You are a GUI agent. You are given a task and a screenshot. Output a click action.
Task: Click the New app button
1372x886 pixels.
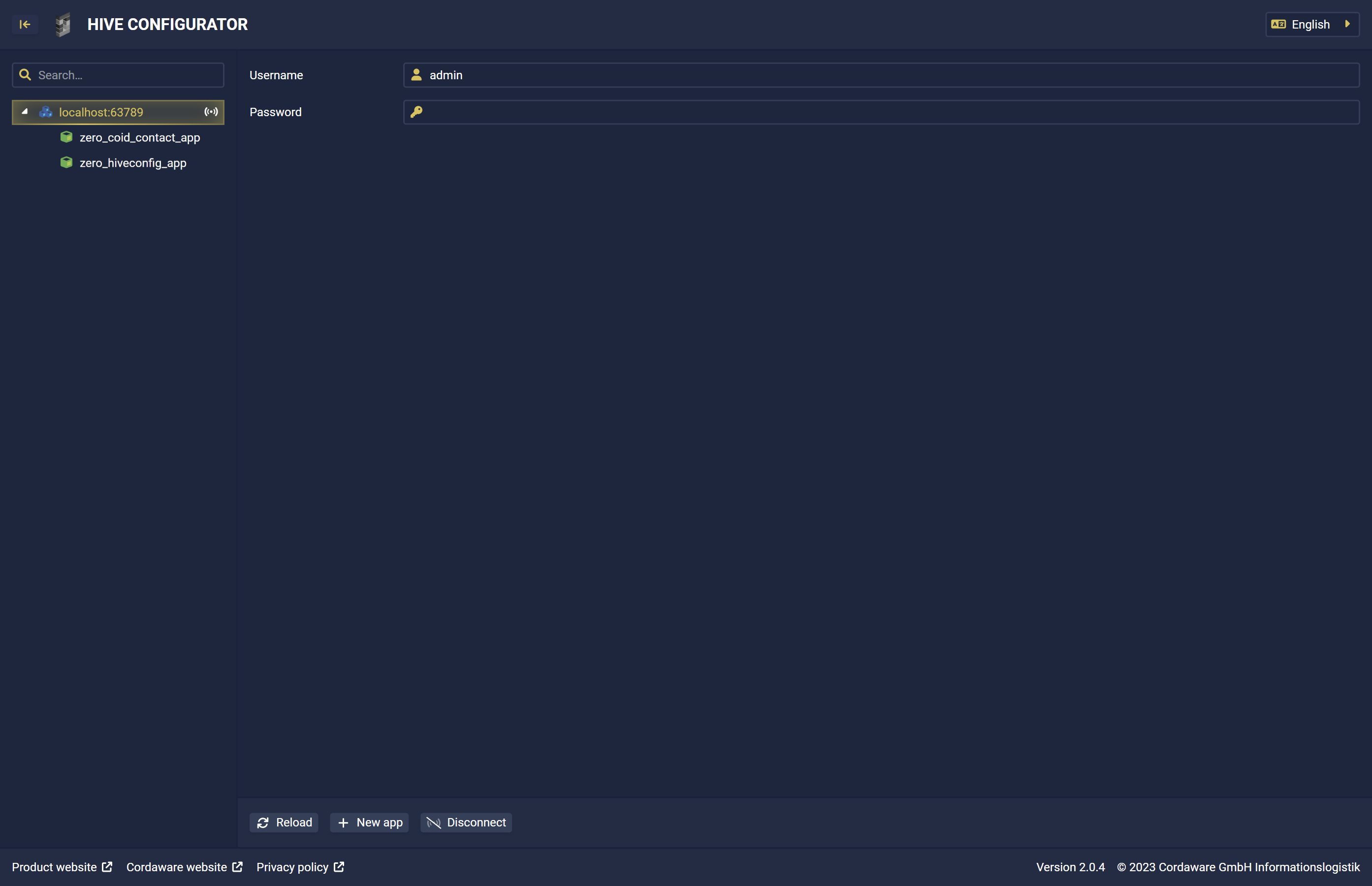(371, 822)
